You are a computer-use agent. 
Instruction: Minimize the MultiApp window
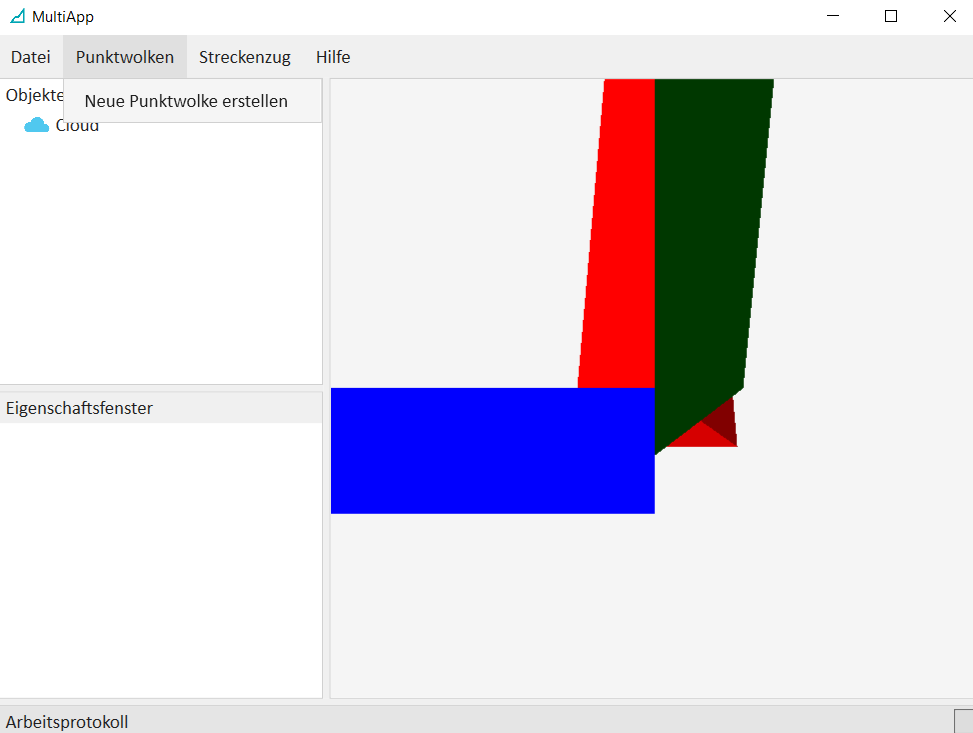(x=832, y=16)
